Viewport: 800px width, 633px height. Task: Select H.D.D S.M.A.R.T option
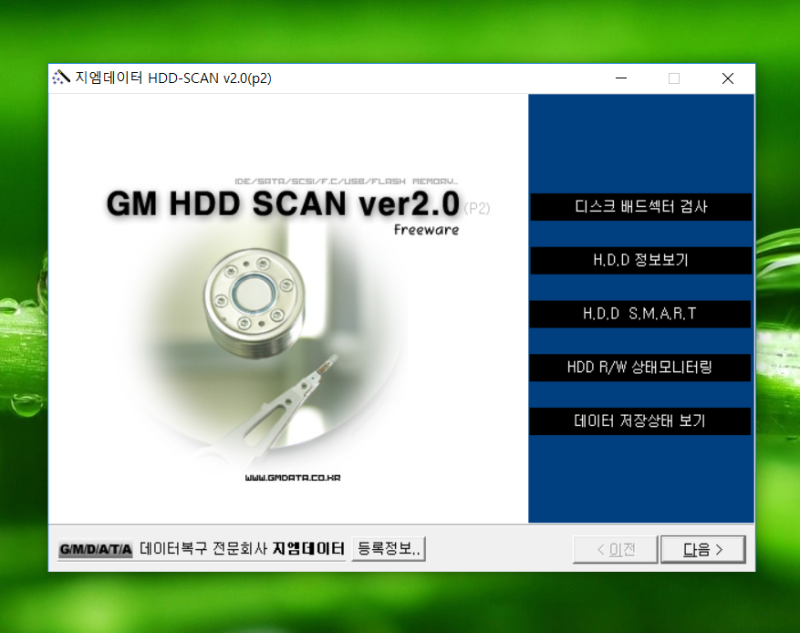(x=640, y=314)
